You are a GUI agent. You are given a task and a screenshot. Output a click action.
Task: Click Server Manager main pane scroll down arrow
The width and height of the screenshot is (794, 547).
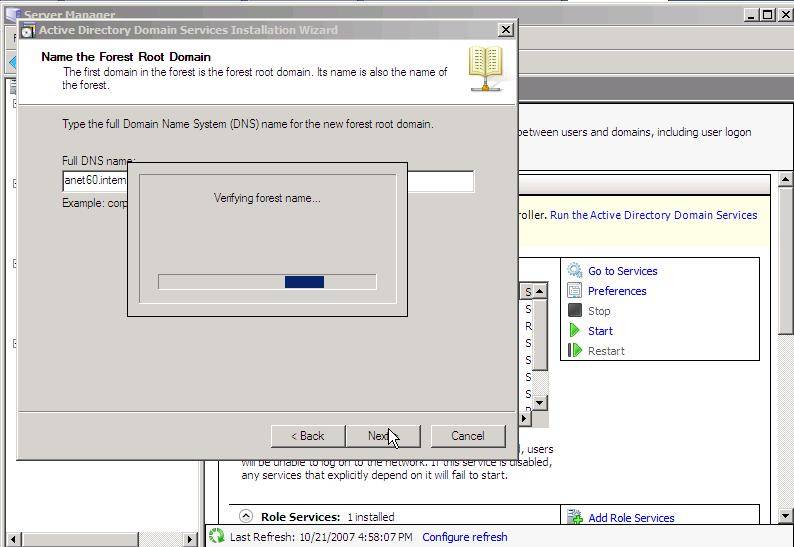click(x=785, y=516)
